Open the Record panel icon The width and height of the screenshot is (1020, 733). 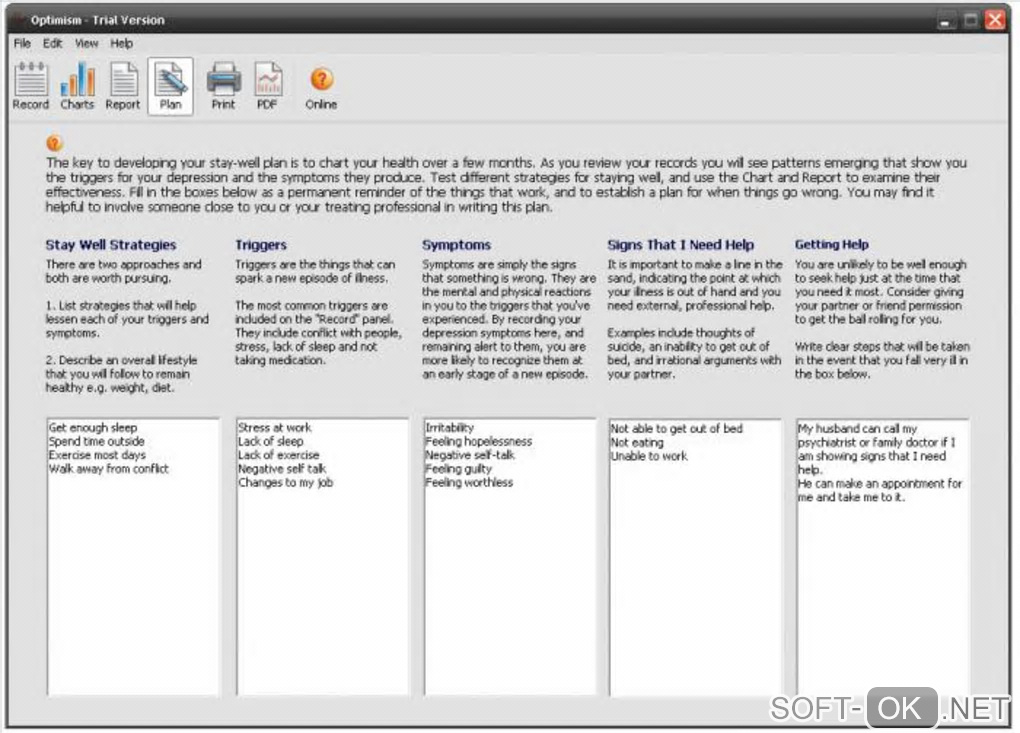31,87
